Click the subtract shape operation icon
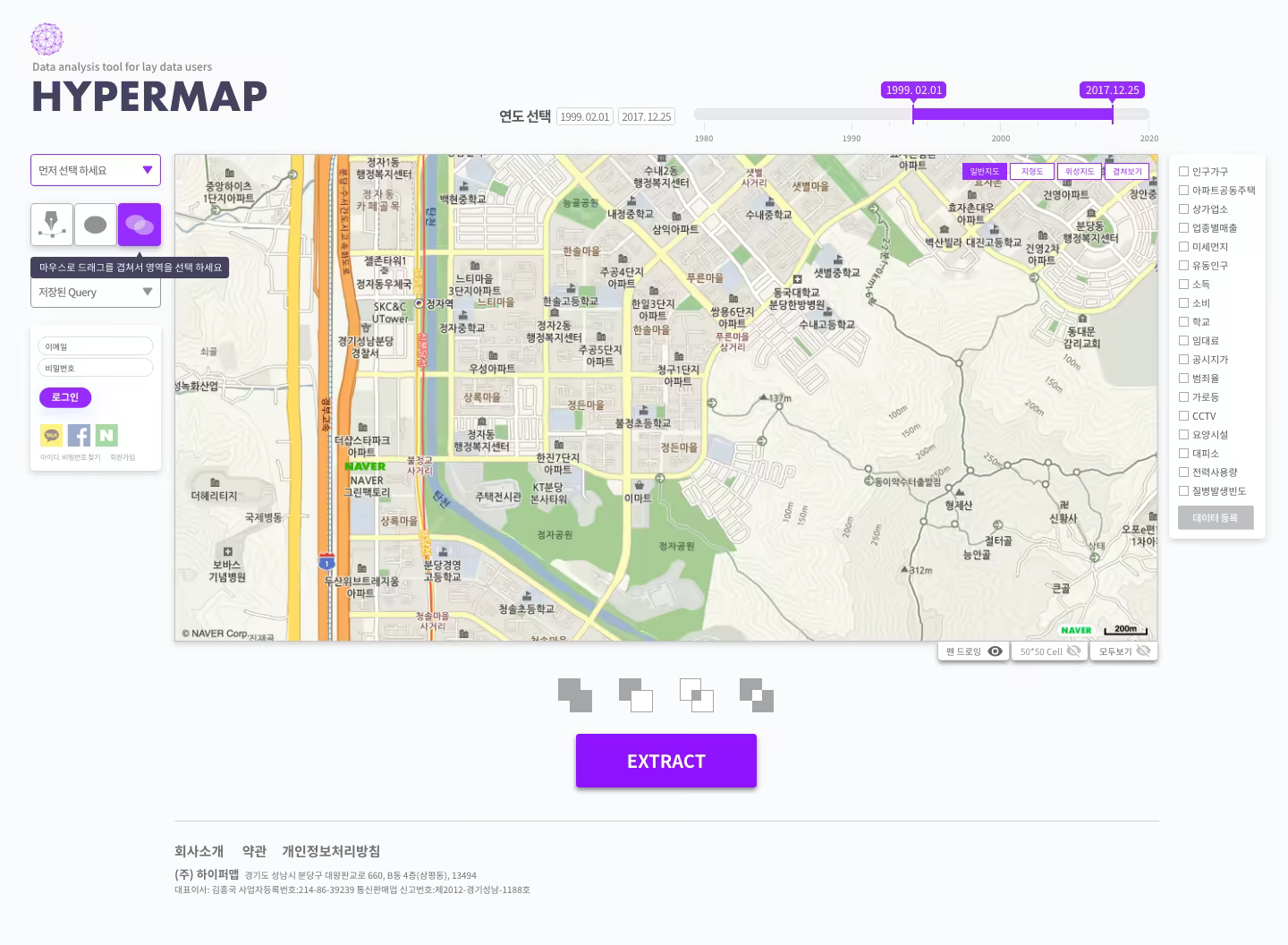This screenshot has height=945, width=1288. (x=636, y=694)
